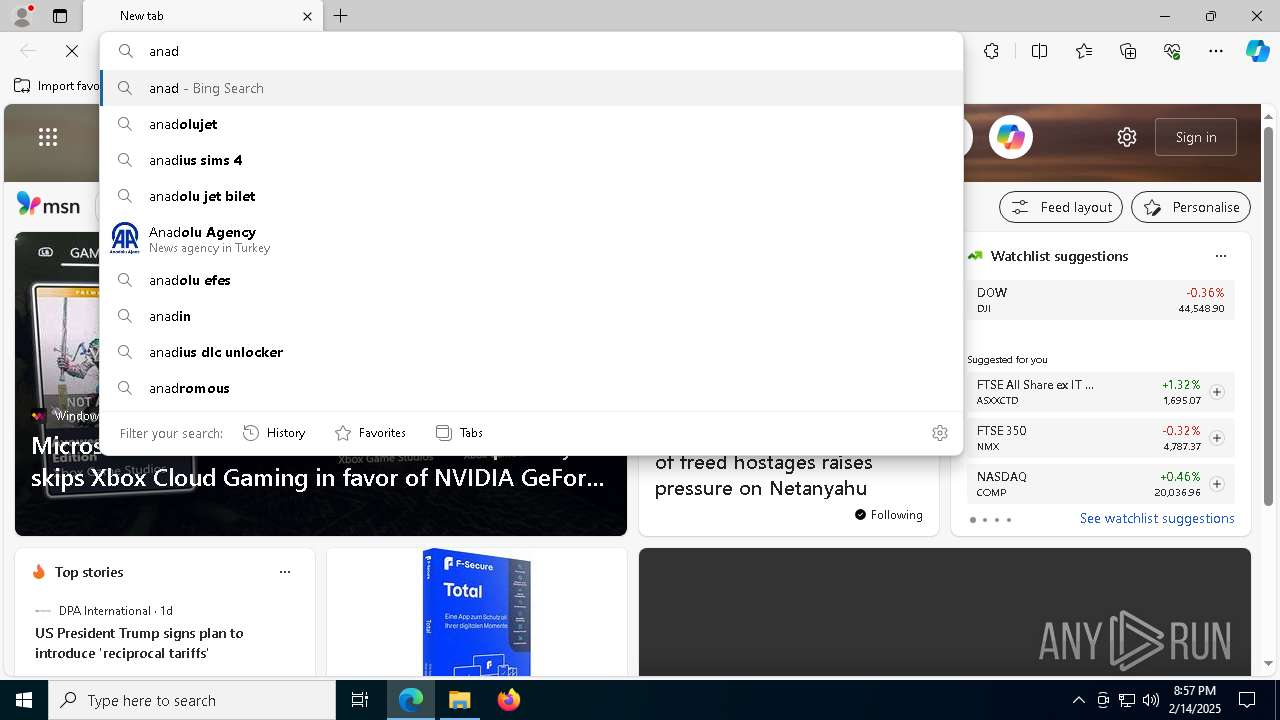Image resolution: width=1280 pixels, height=720 pixels.
Task: Open the Trump reciprocal tariffs story
Action: click(x=139, y=643)
